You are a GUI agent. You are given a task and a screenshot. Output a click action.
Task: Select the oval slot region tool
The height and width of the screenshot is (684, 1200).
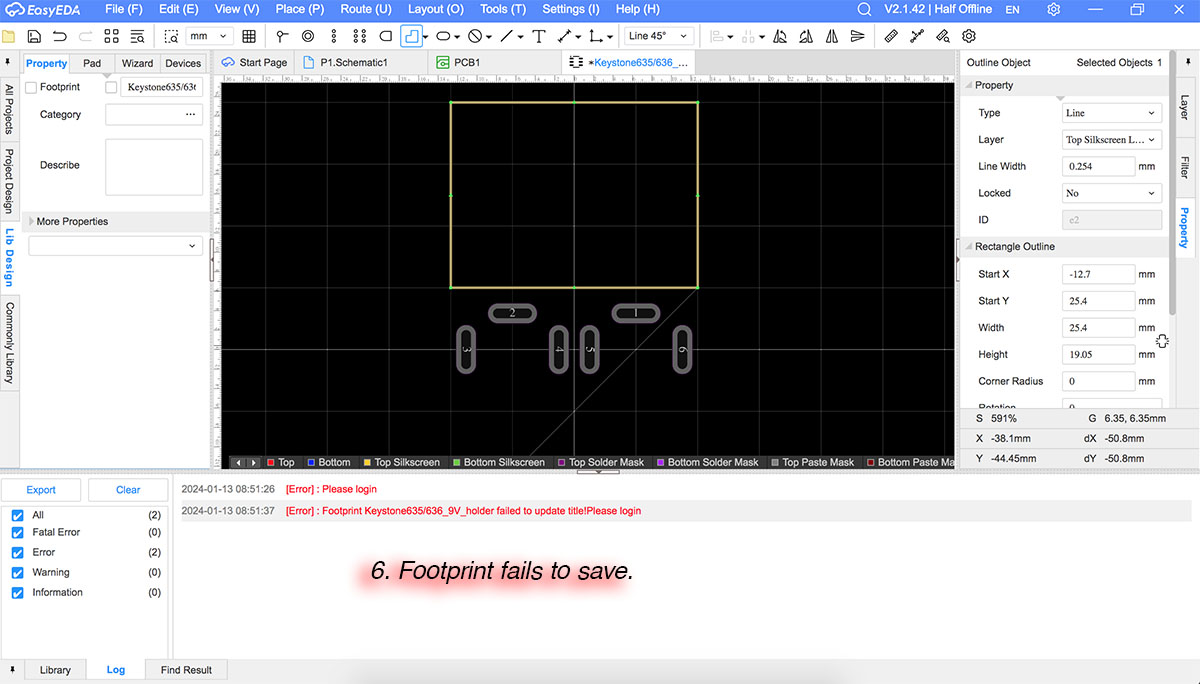point(442,36)
